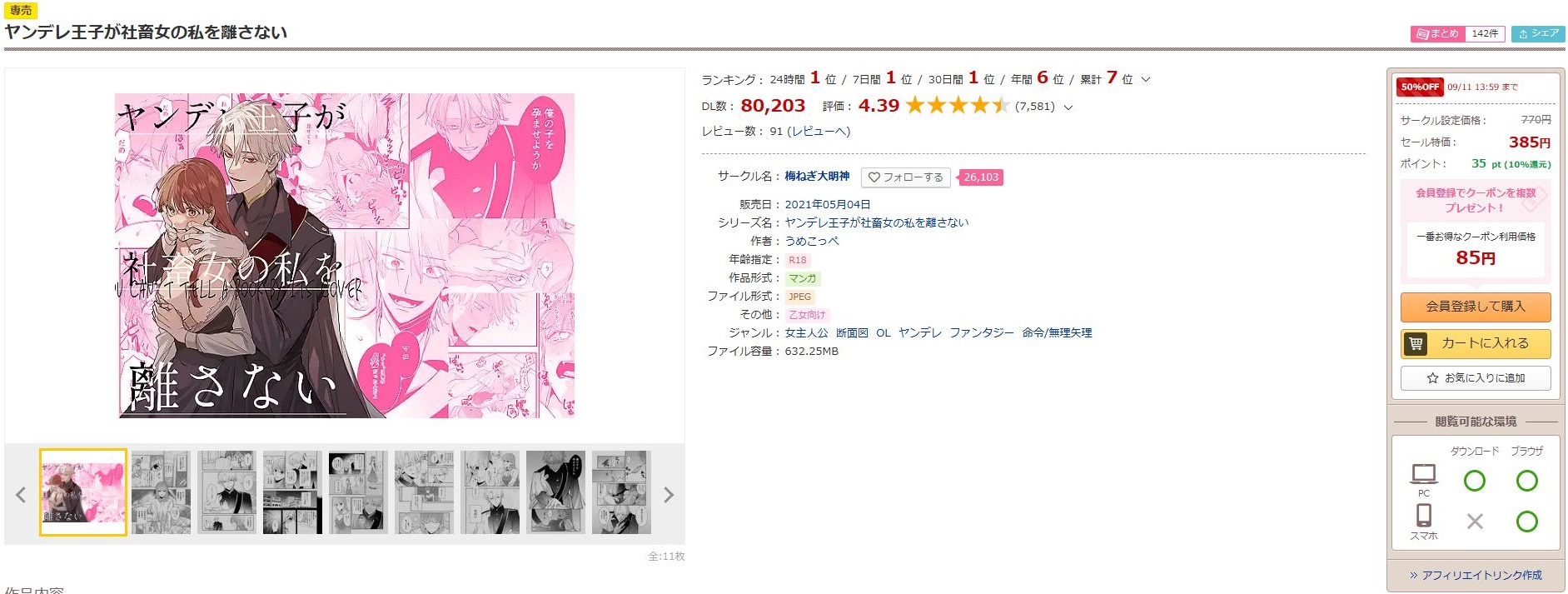Select the ヤンデレ genre tag
The width and height of the screenshot is (1568, 594).
click(920, 333)
